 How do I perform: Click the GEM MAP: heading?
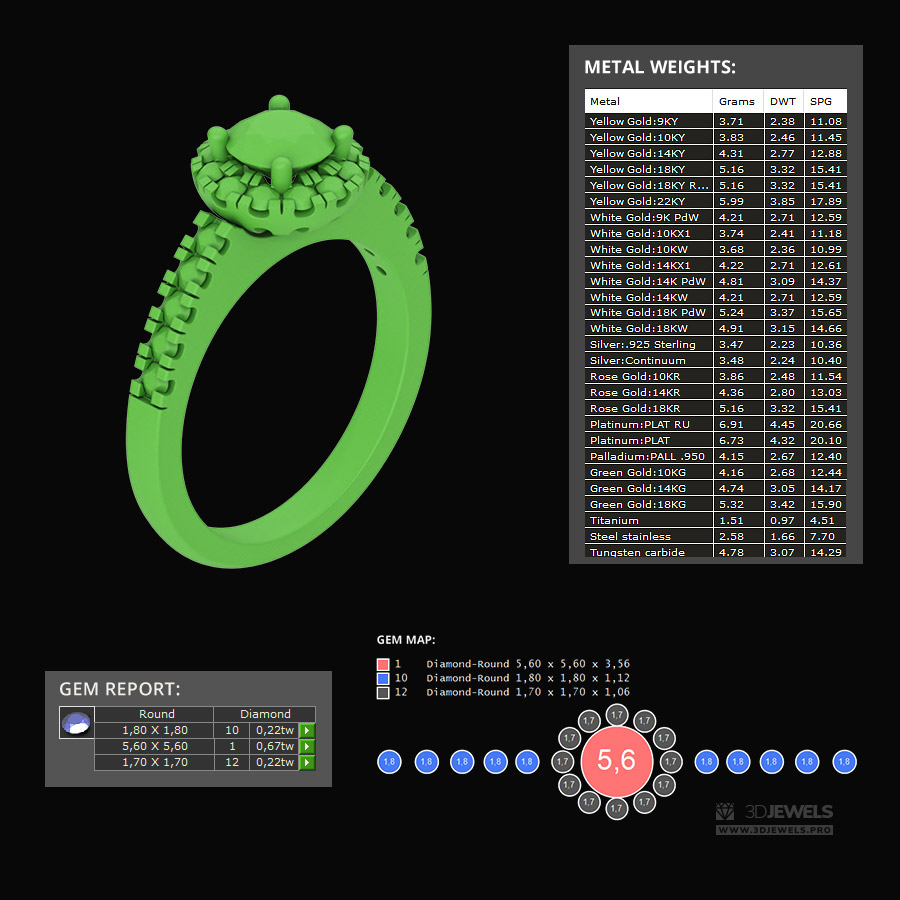[406, 639]
